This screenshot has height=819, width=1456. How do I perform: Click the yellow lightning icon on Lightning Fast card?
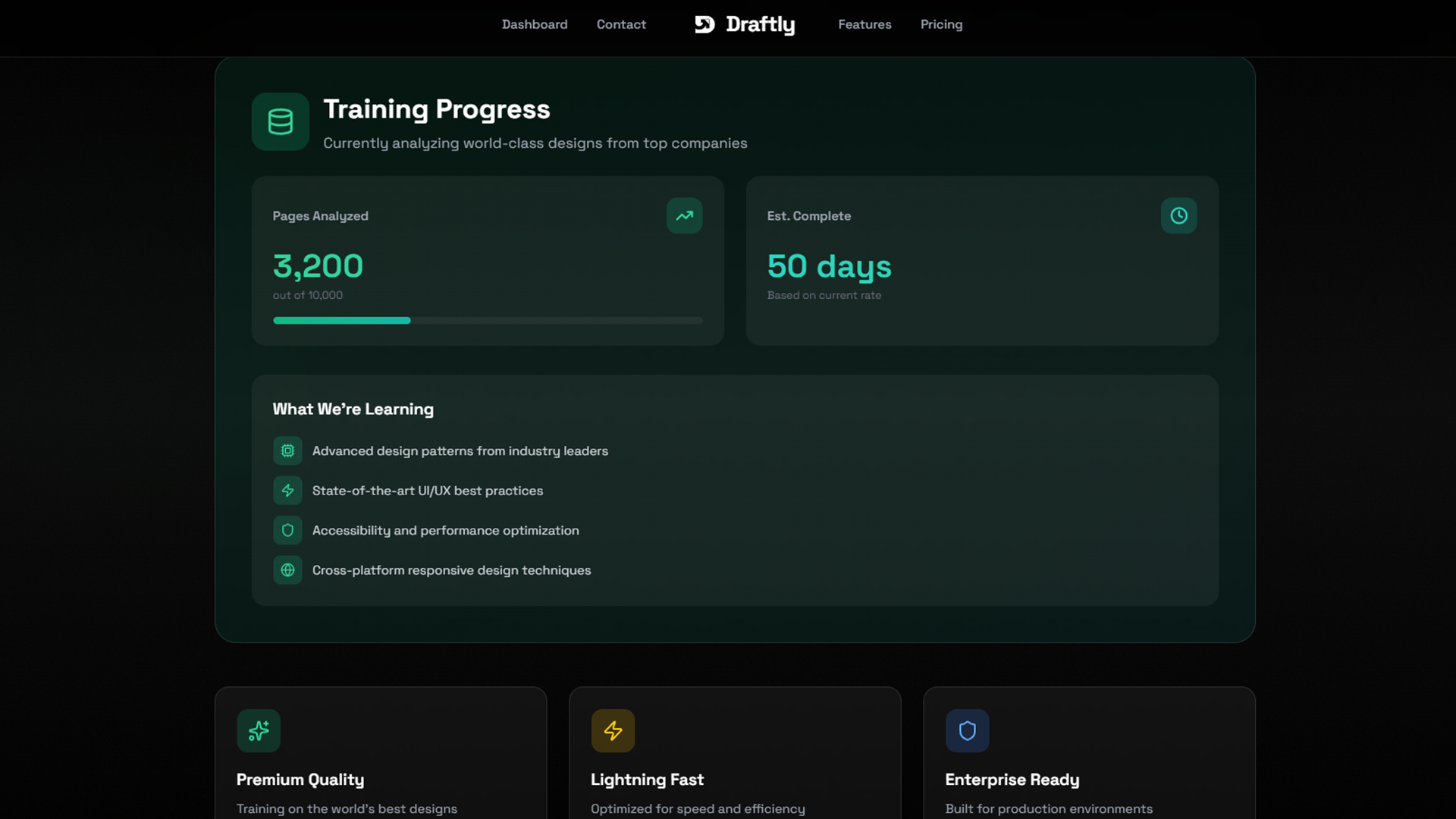click(613, 730)
